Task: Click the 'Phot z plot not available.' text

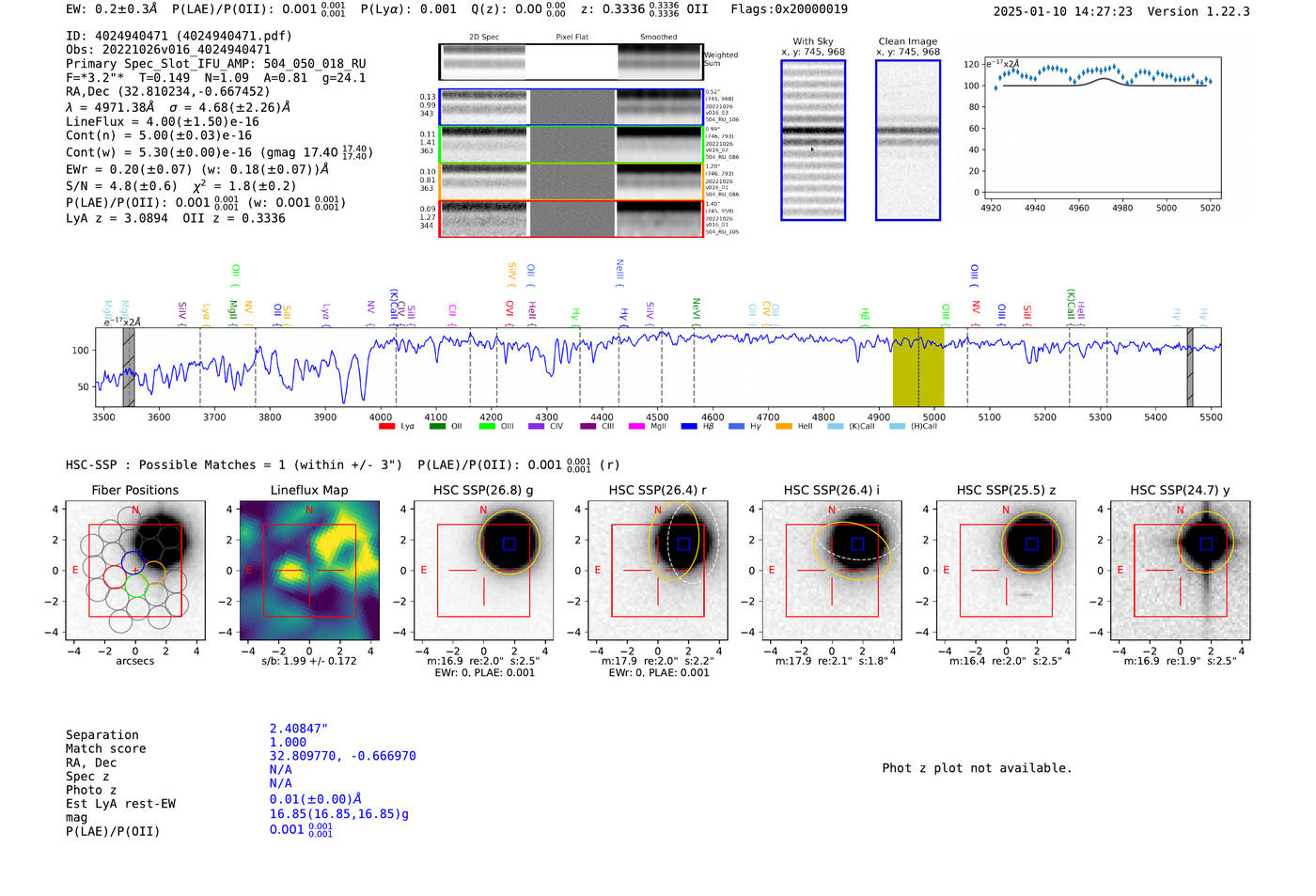Action: tap(977, 768)
